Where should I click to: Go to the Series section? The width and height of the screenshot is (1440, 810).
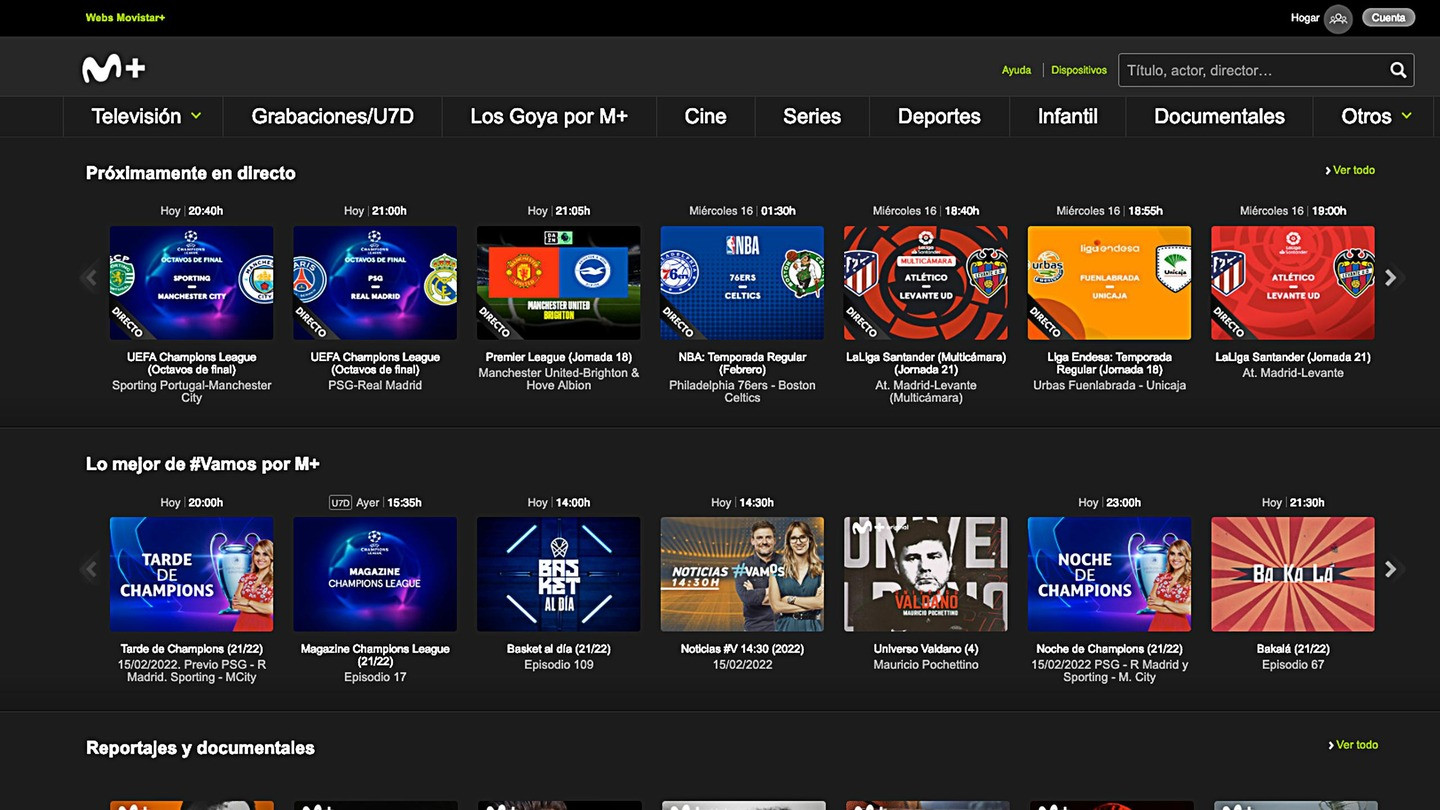[812, 116]
